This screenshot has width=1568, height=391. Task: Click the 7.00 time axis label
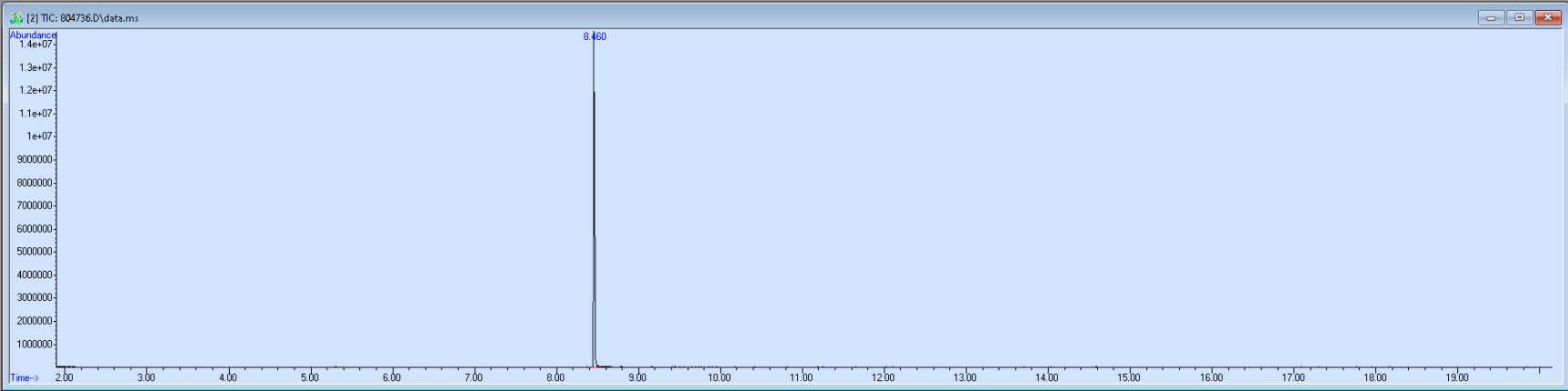(x=474, y=377)
